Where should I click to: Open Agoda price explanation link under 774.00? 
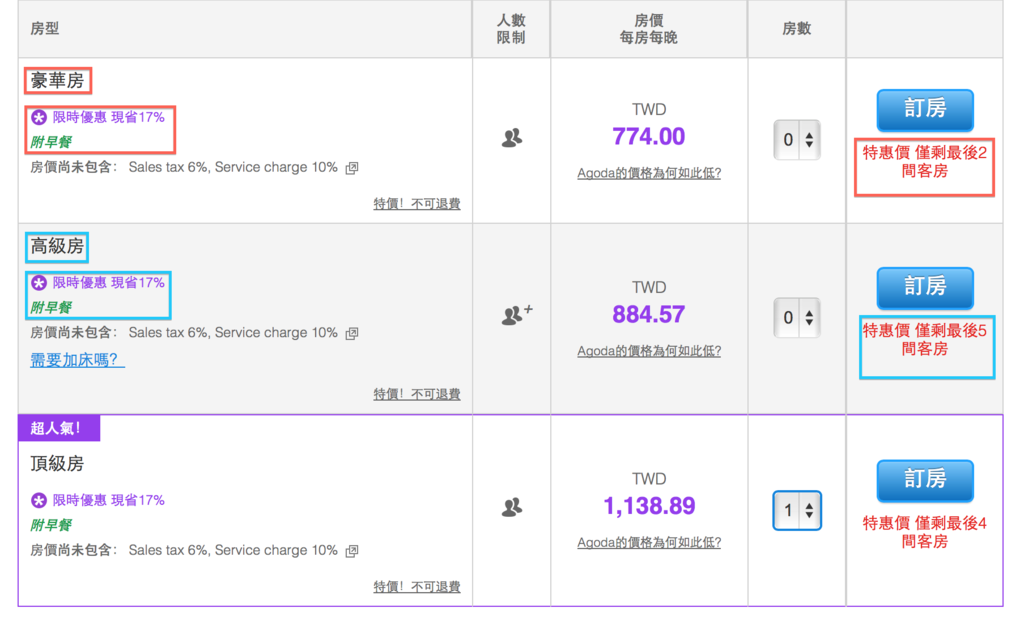pyautogui.click(x=649, y=173)
